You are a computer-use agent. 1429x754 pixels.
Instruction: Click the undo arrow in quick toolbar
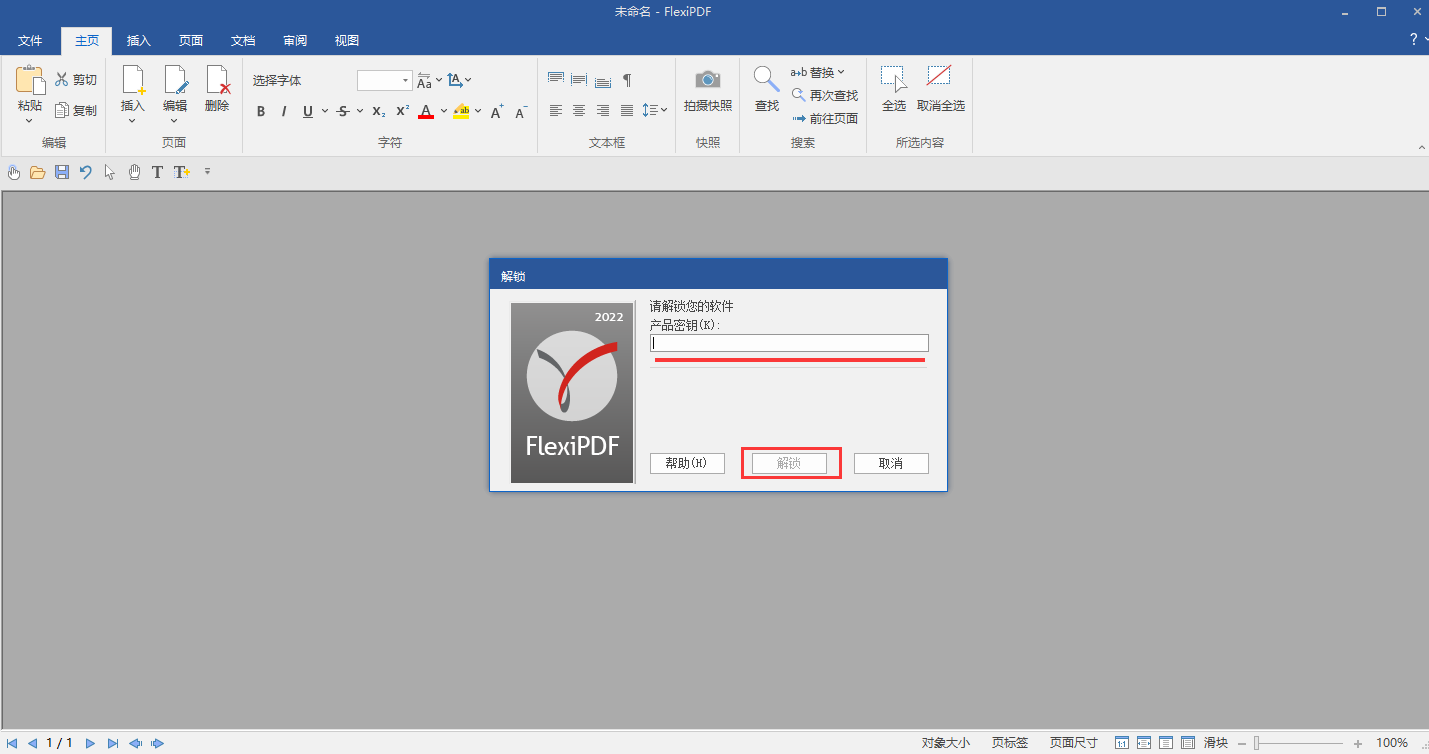pos(86,172)
